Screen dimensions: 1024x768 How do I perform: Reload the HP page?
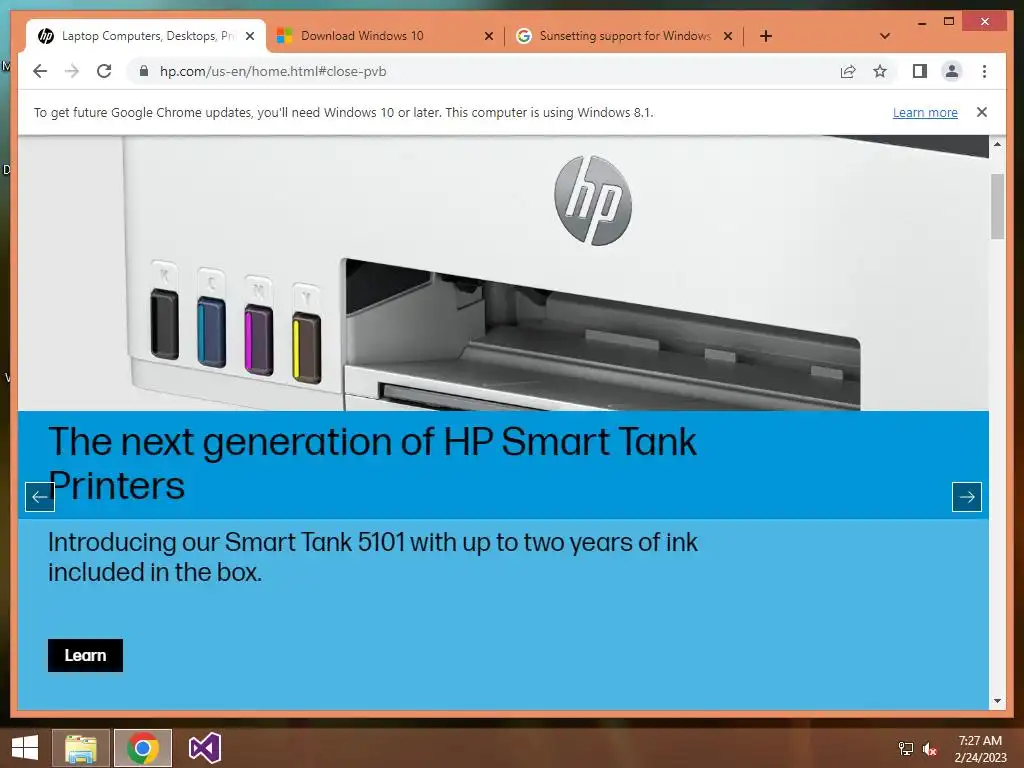pyautogui.click(x=104, y=71)
